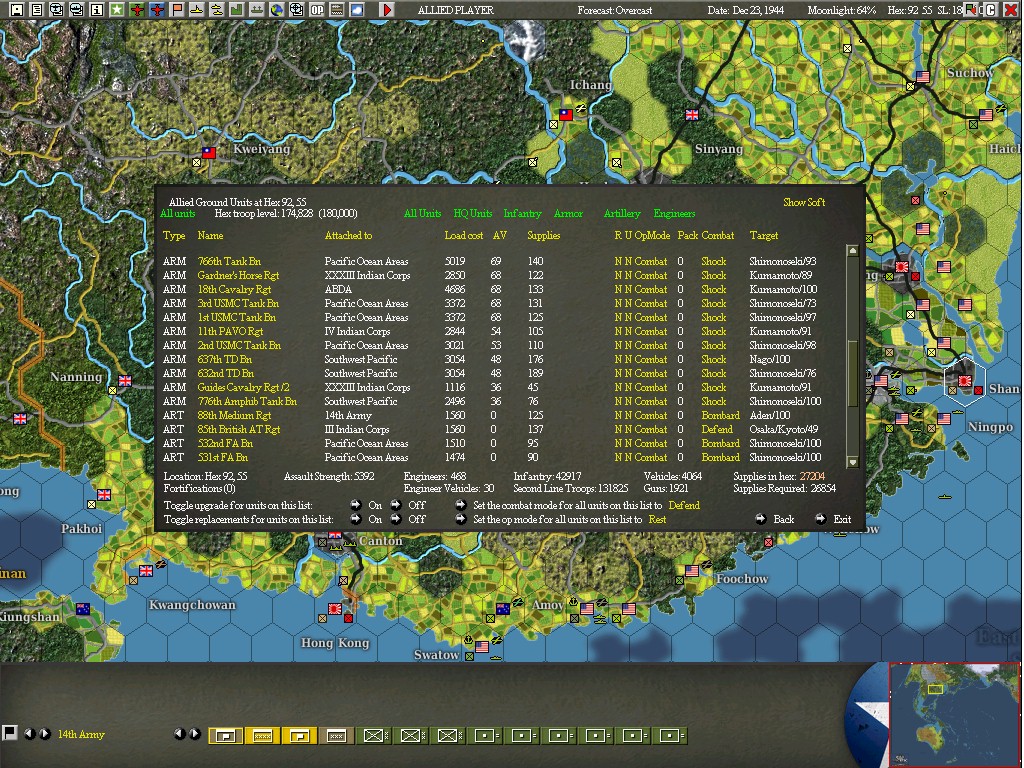Click red plane on green background icon
The height and width of the screenshot is (768, 1024).
137,9
